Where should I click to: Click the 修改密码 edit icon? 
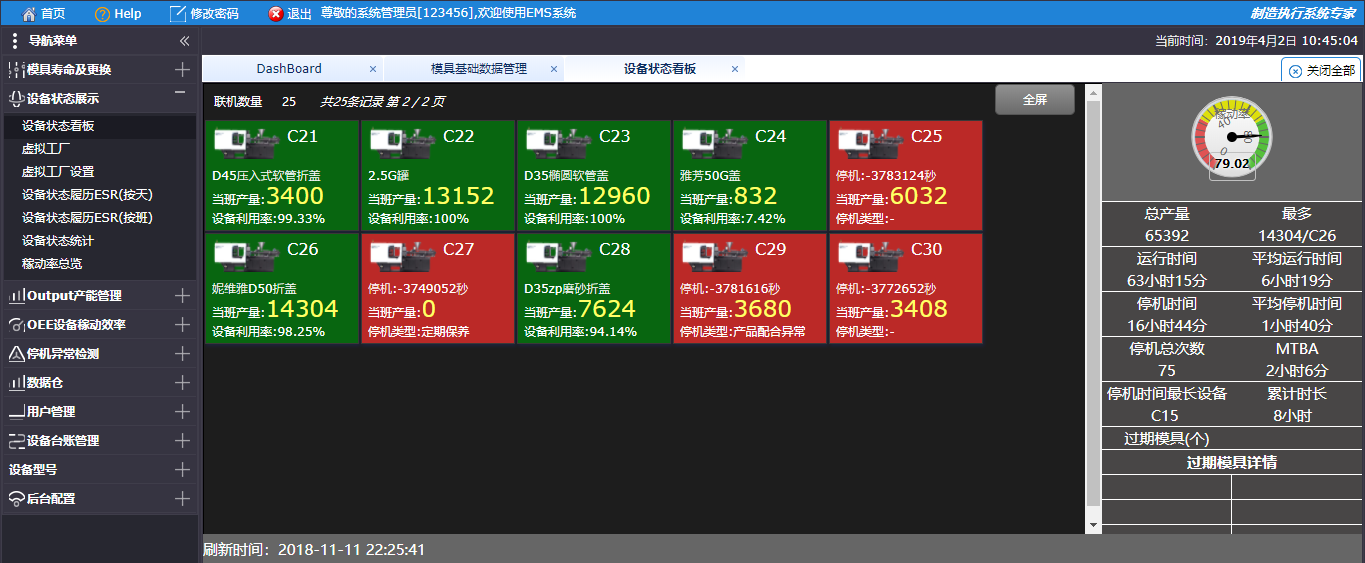tap(178, 13)
